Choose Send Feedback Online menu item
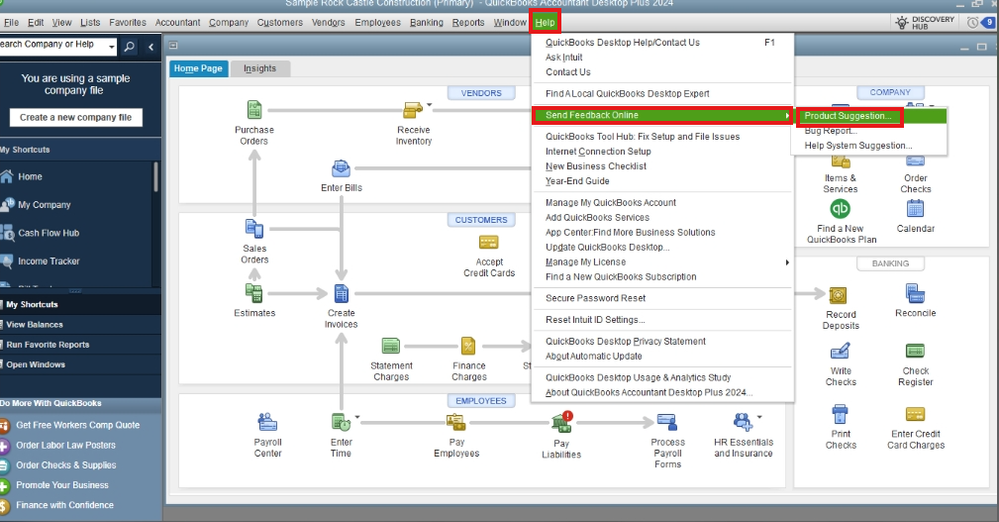 [x=663, y=115]
